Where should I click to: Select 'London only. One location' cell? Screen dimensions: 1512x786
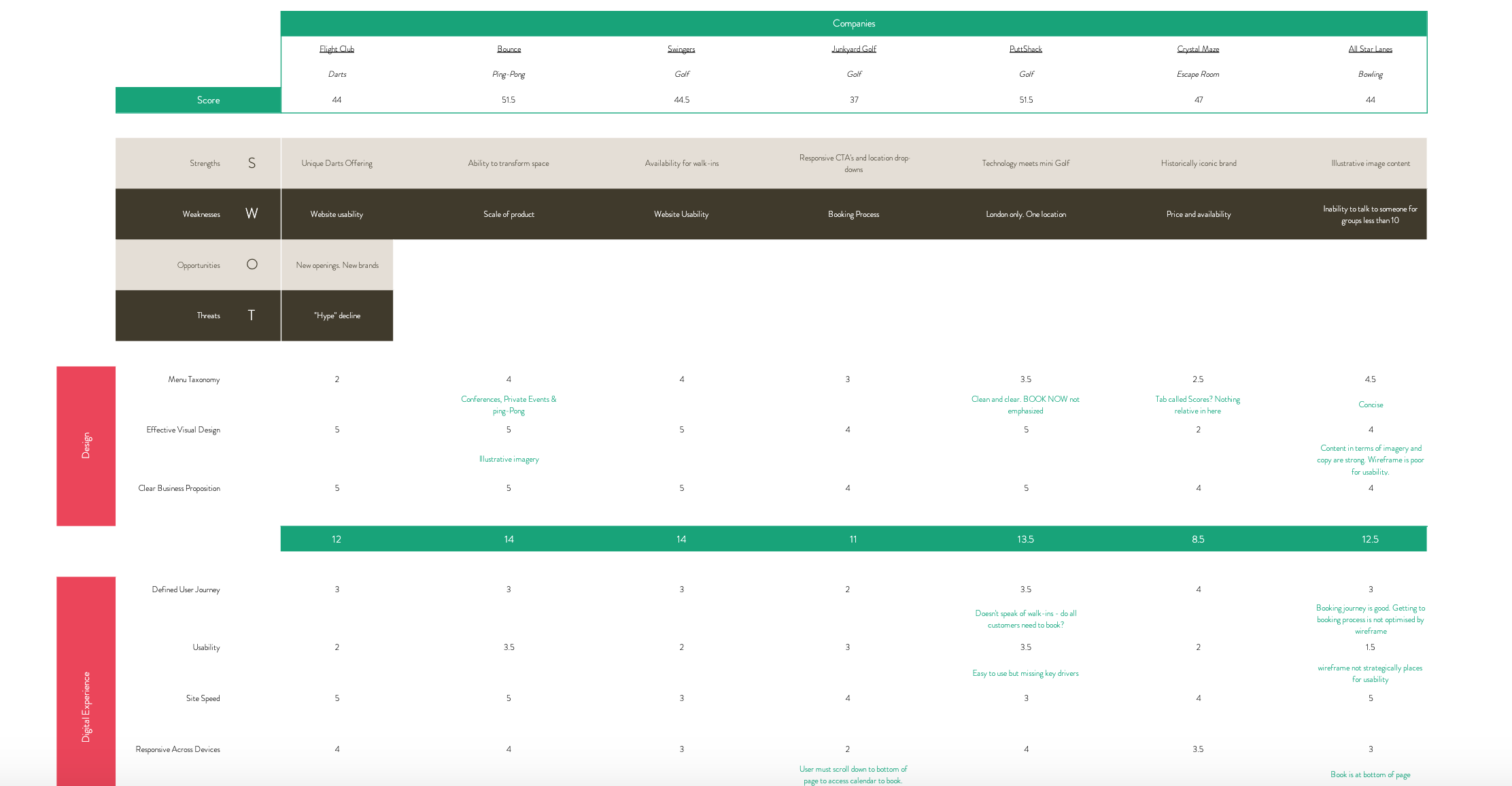point(1026,214)
